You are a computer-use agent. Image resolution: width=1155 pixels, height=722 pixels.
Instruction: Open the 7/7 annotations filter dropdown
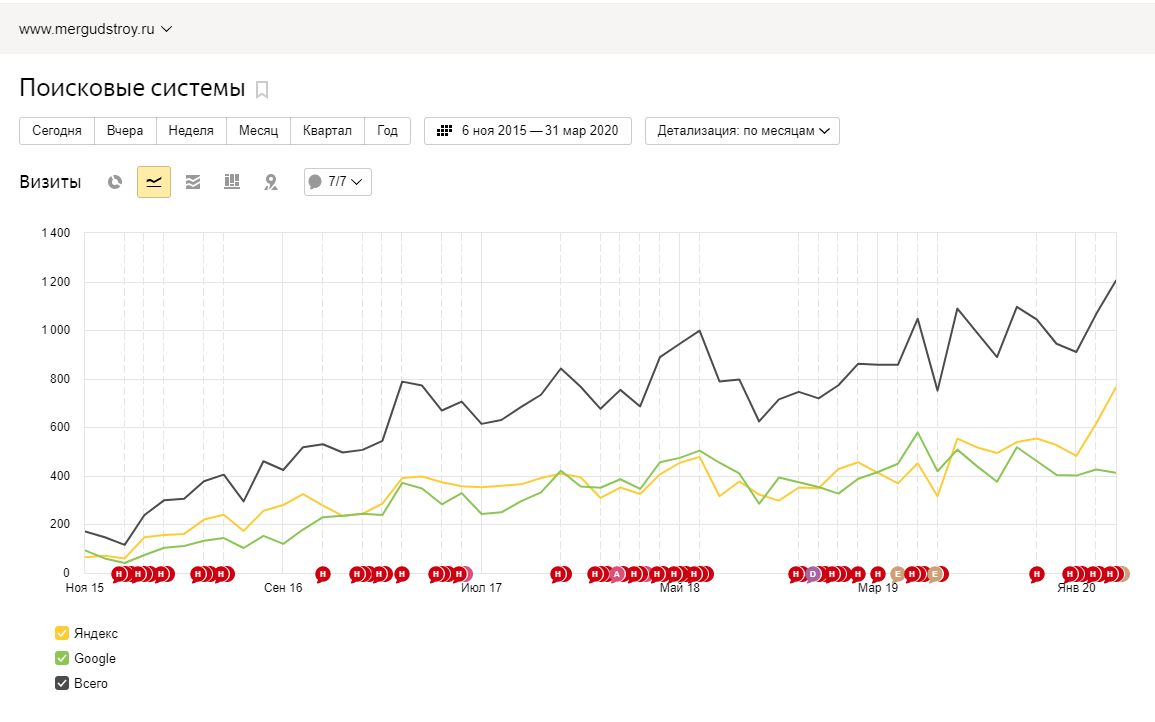(338, 182)
